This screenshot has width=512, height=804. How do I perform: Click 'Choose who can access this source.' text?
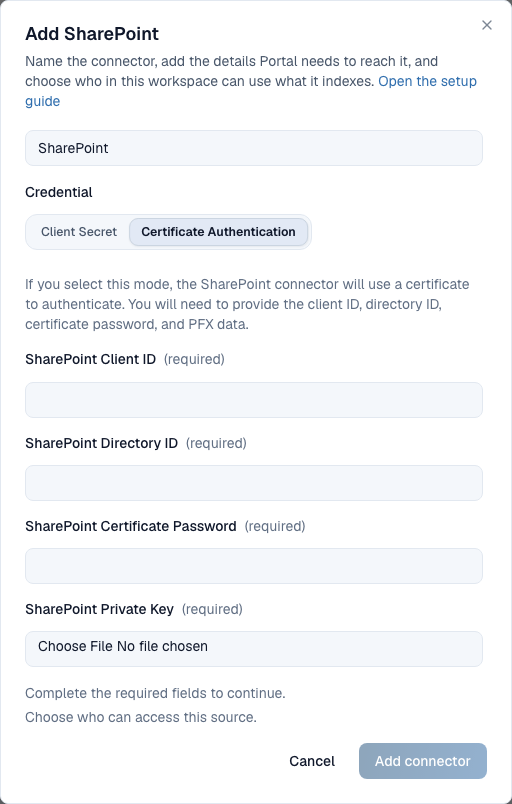(x=141, y=717)
